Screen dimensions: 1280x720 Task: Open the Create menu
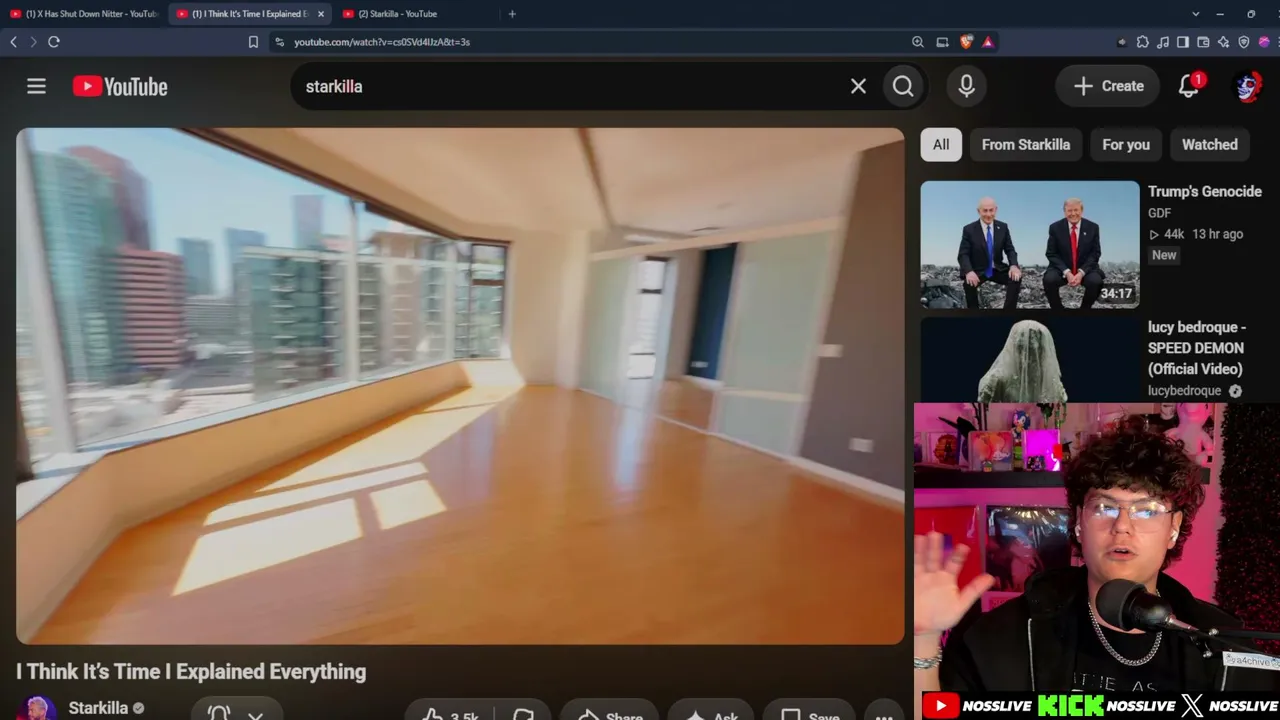pyautogui.click(x=1108, y=86)
